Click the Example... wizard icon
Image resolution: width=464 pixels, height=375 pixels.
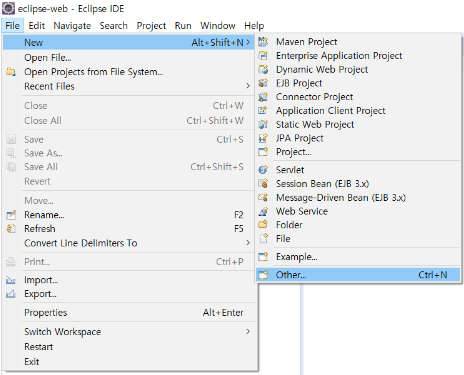(x=263, y=257)
